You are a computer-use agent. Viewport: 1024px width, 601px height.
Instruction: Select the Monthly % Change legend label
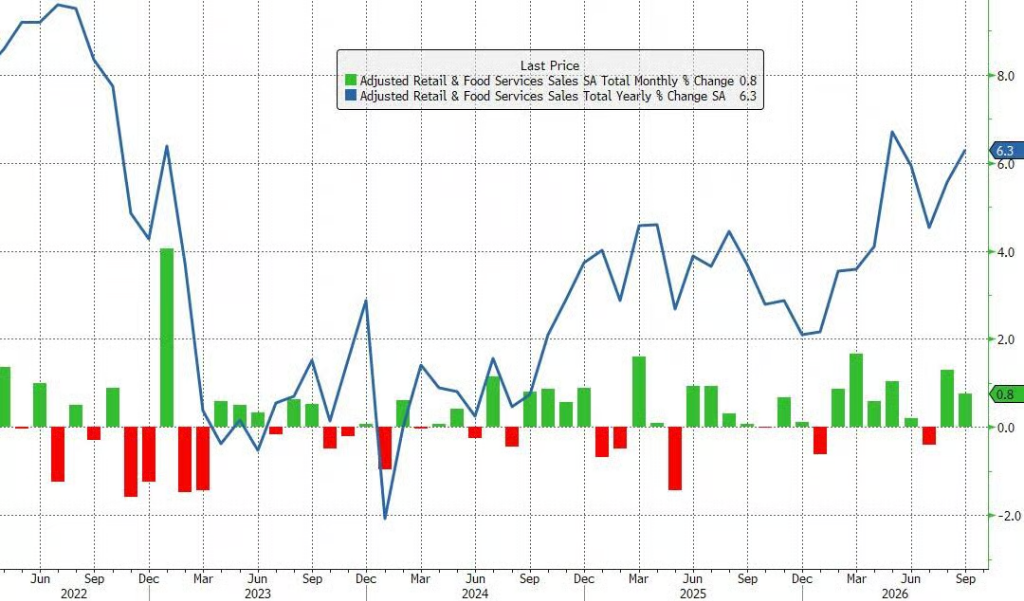547,81
